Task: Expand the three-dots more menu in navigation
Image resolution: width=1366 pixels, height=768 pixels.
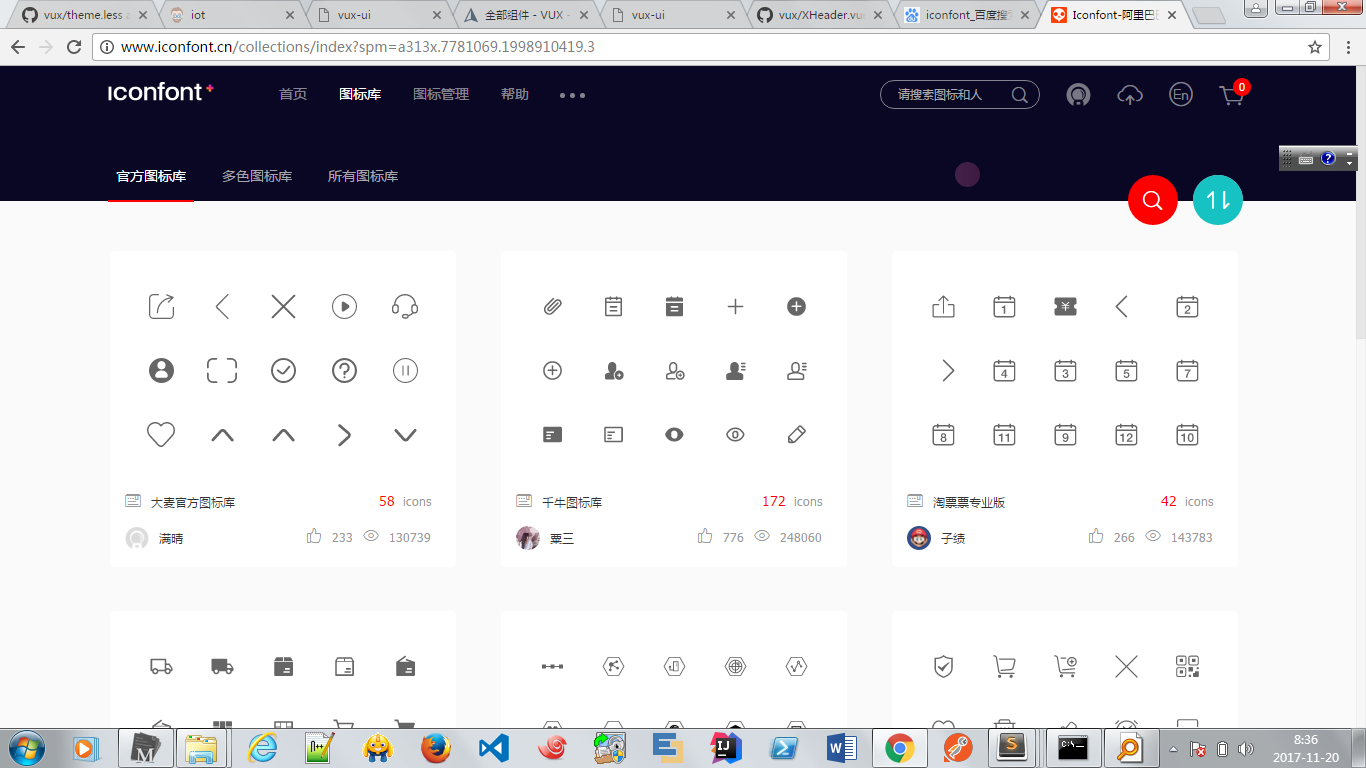Action: 572,95
